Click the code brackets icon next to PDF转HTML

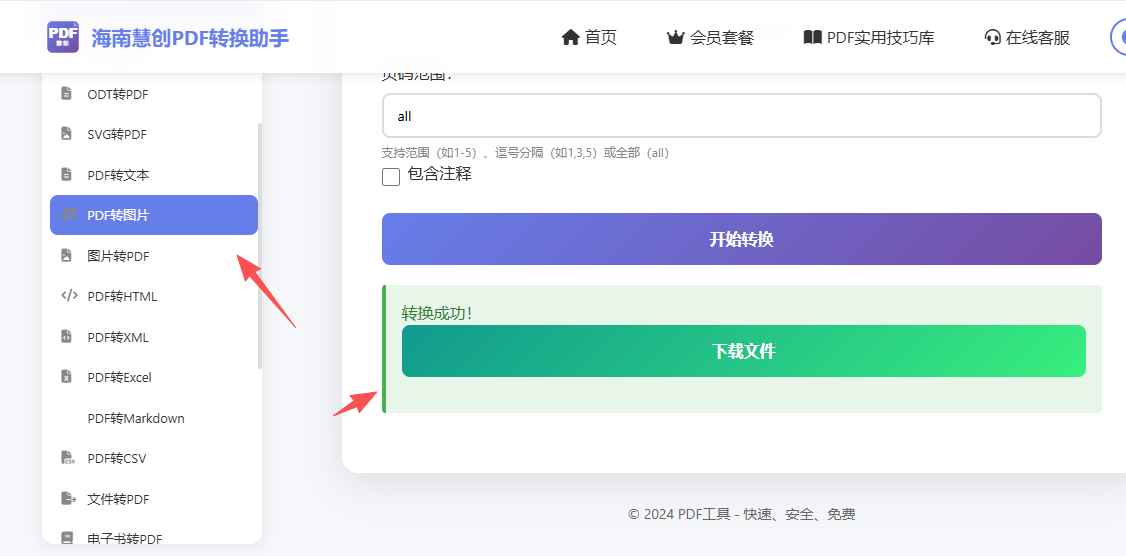pyautogui.click(x=69, y=295)
